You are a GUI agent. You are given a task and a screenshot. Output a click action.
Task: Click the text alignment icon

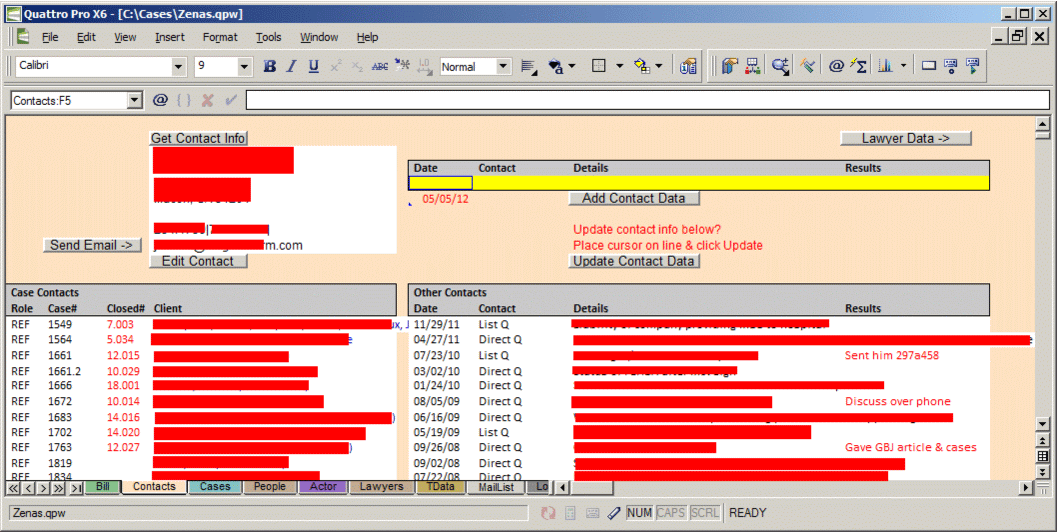tap(528, 67)
